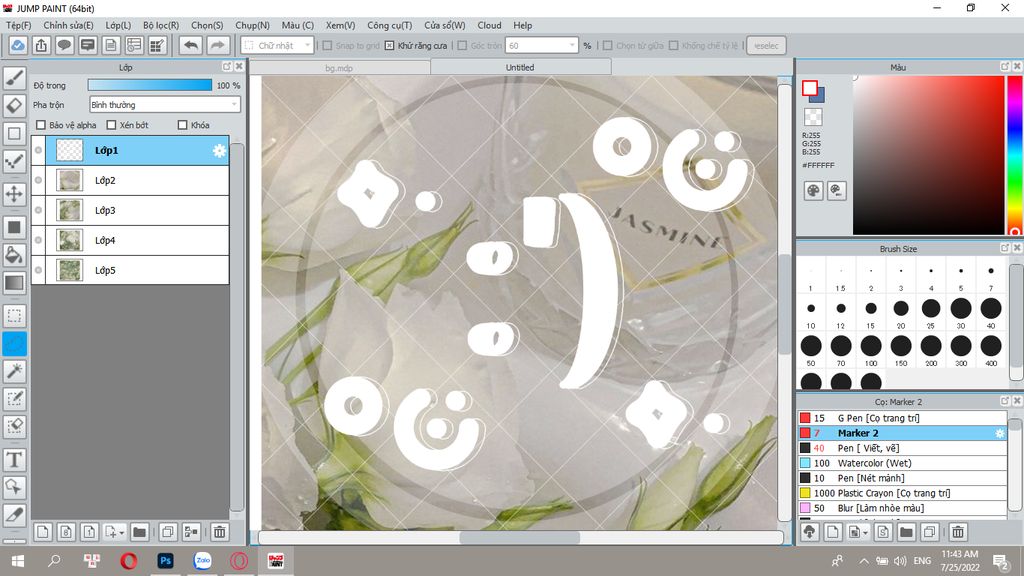Open Marker 2 brush settings gear
Screen dimensions: 1024x576
999,433
